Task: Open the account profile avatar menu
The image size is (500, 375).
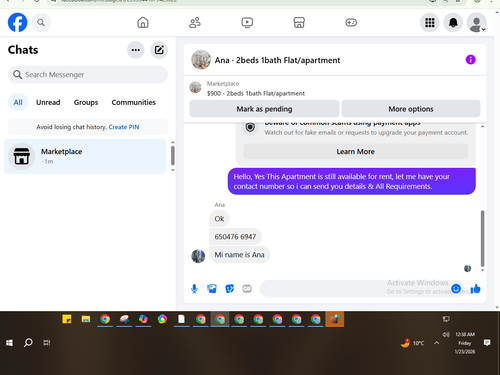Action: (x=476, y=22)
